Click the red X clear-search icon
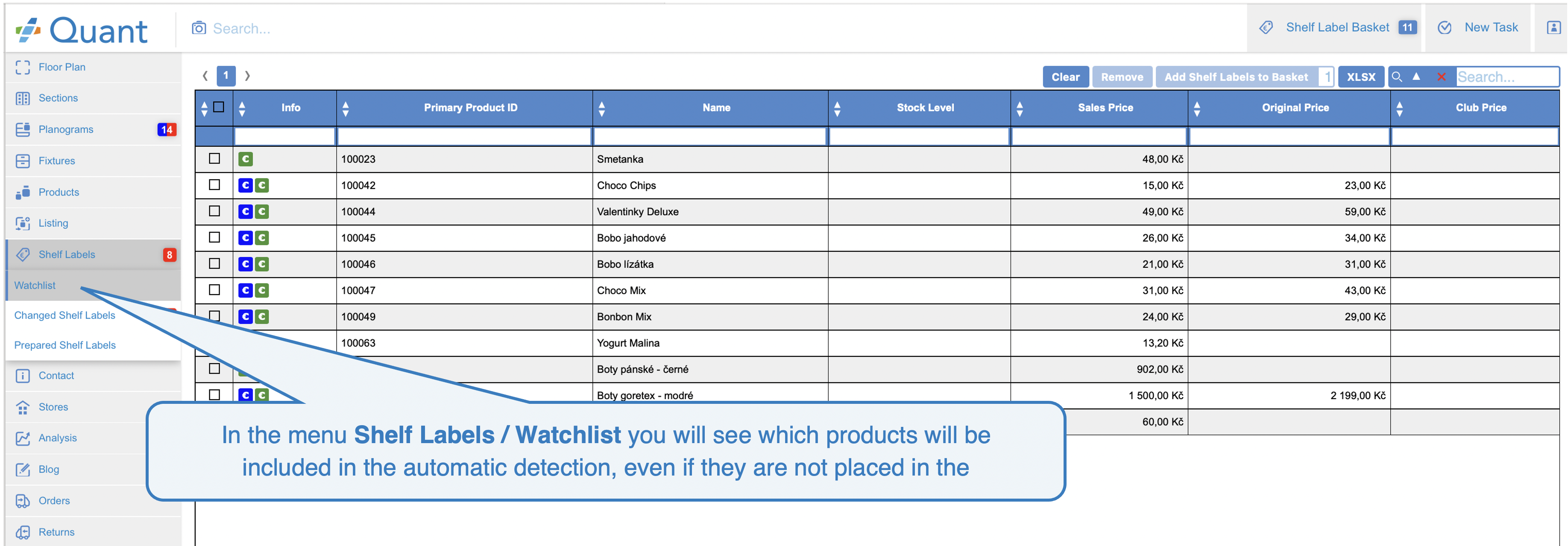The height and width of the screenshot is (546, 1568). tap(1441, 77)
